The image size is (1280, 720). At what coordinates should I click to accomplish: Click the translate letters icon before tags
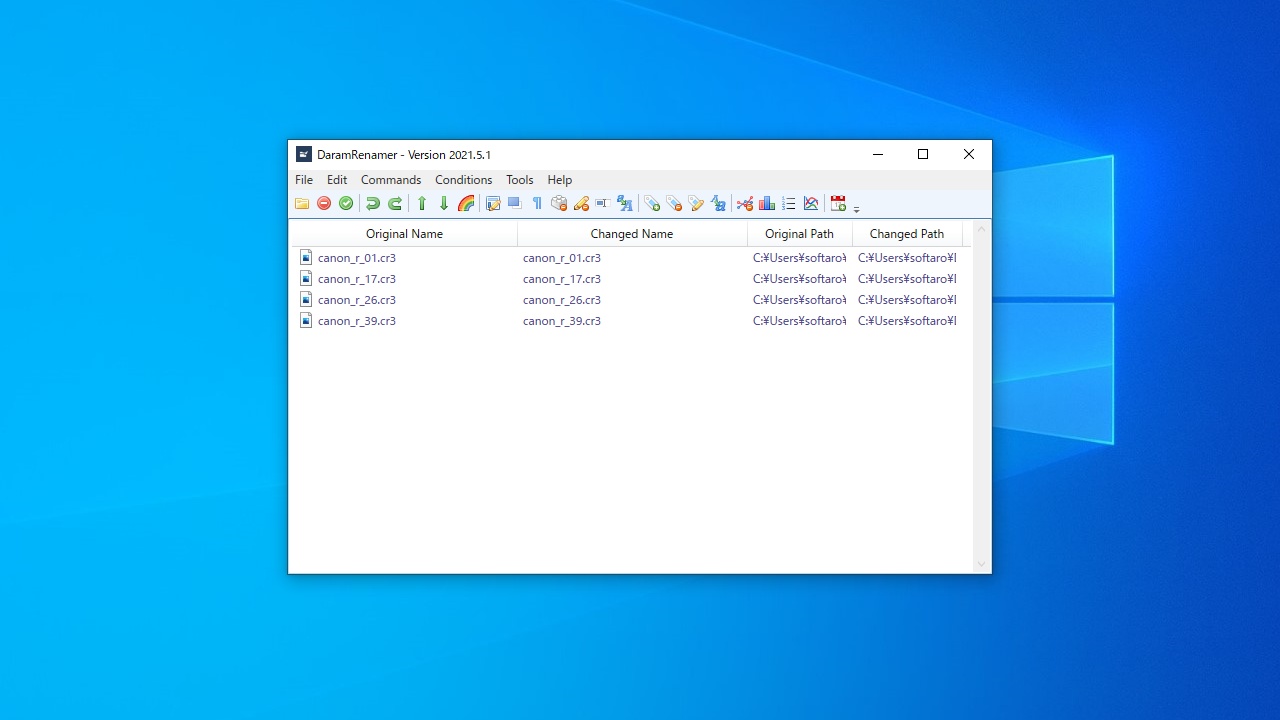[x=625, y=204]
